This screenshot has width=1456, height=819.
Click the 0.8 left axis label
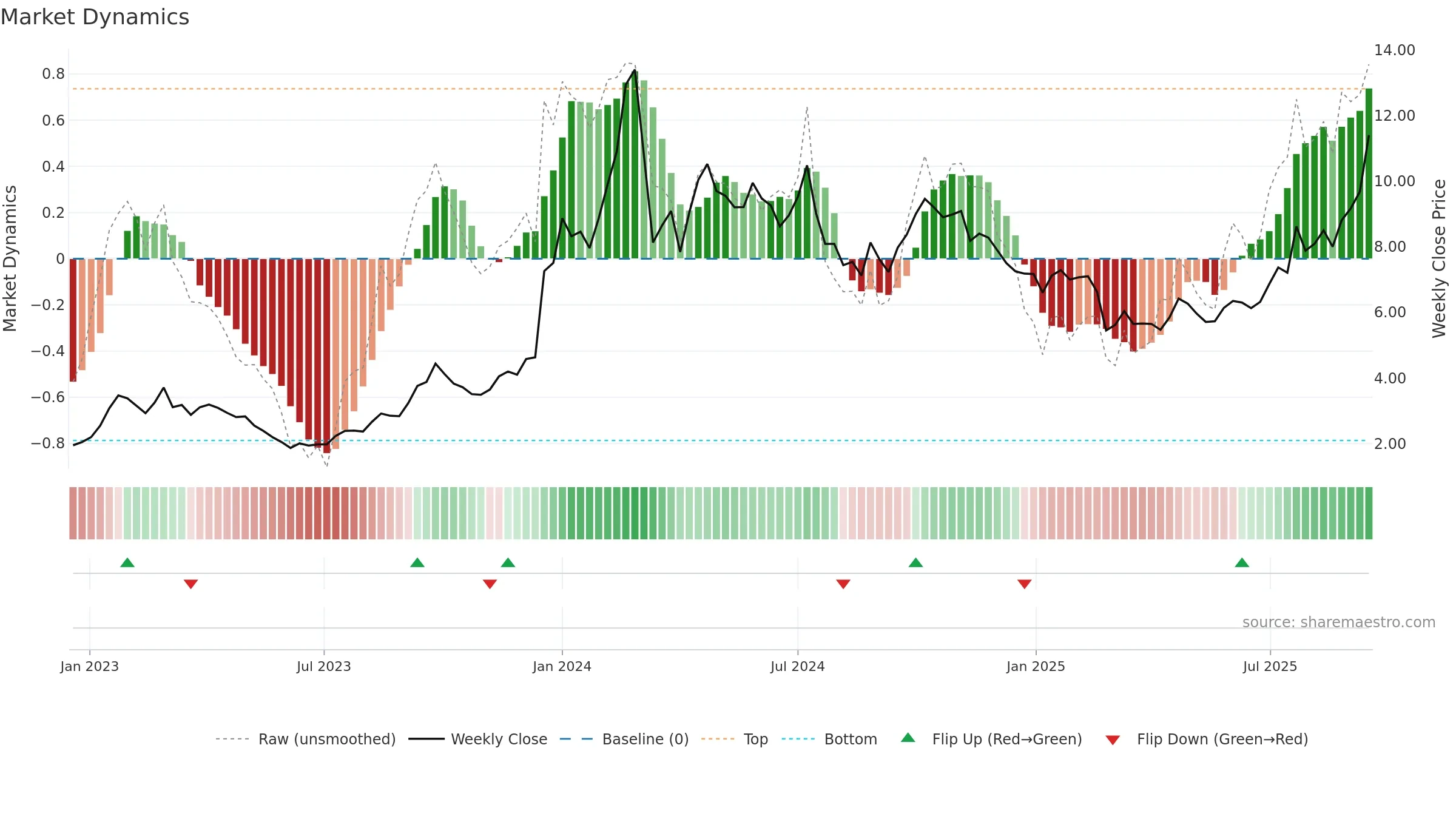pos(53,74)
